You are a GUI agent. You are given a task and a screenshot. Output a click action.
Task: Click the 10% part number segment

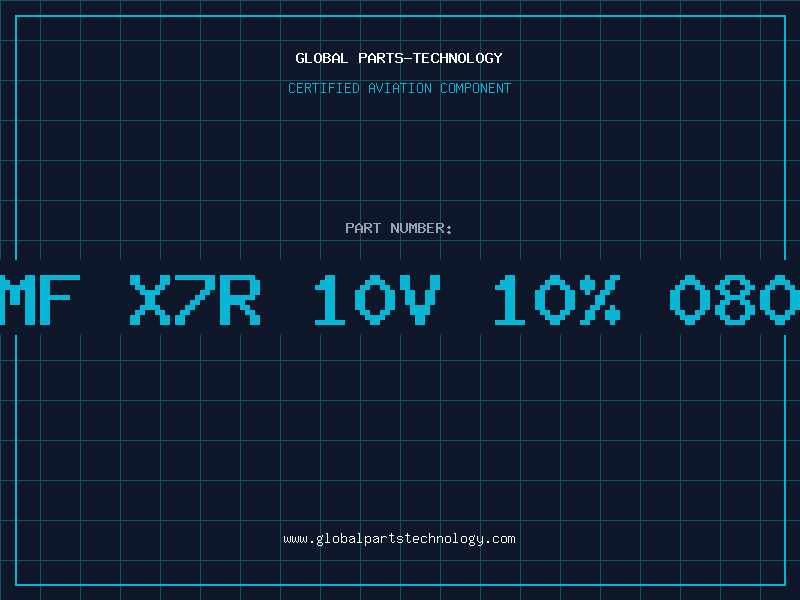coord(557,299)
